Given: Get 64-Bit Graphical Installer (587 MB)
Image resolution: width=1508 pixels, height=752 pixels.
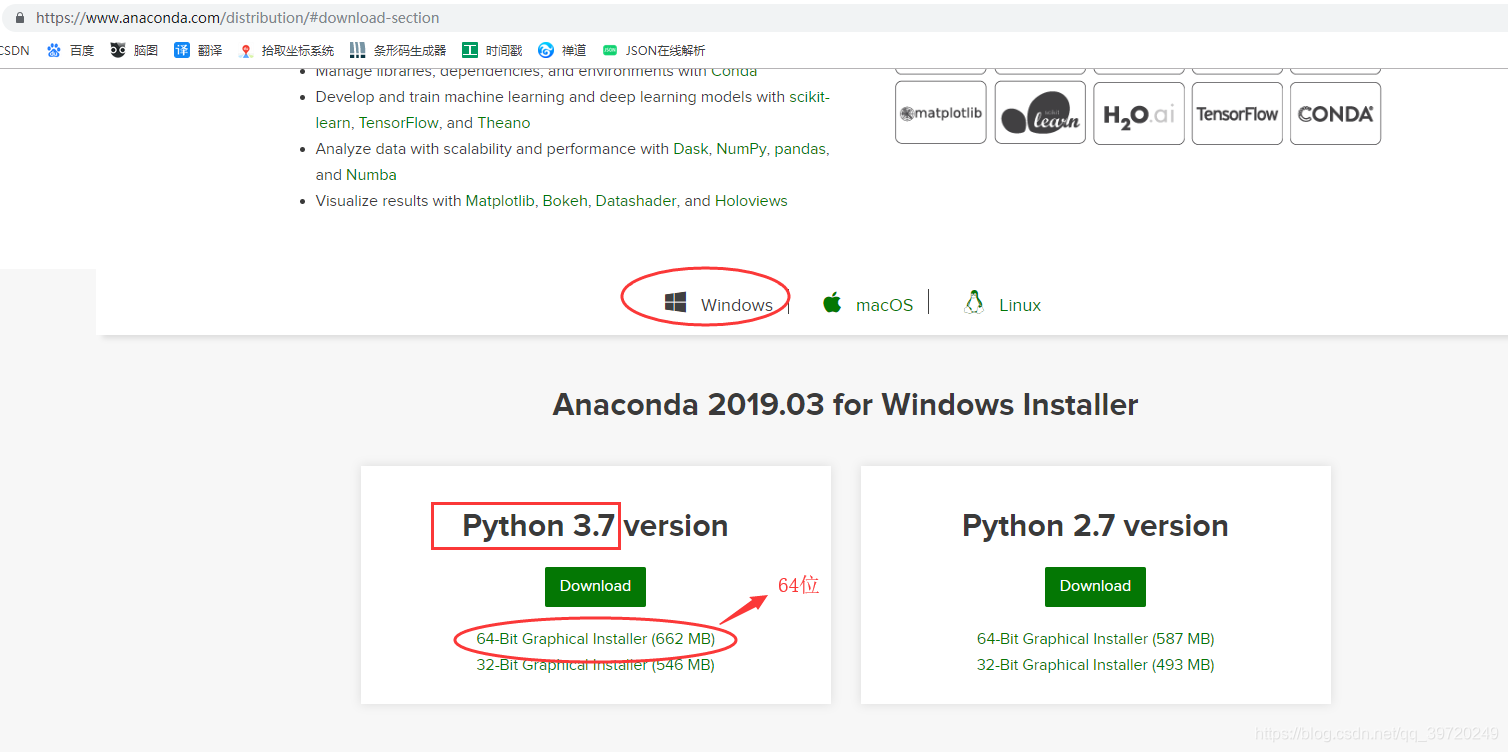Looking at the screenshot, I should coord(1095,639).
